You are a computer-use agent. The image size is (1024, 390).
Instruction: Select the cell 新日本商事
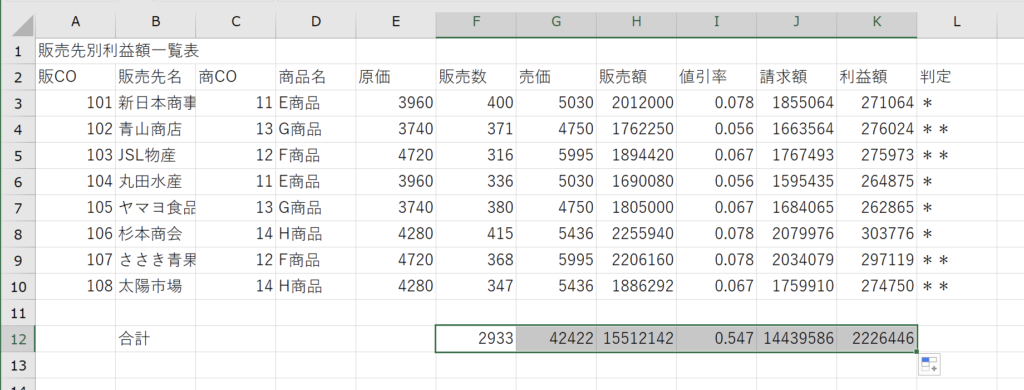[x=155, y=103]
